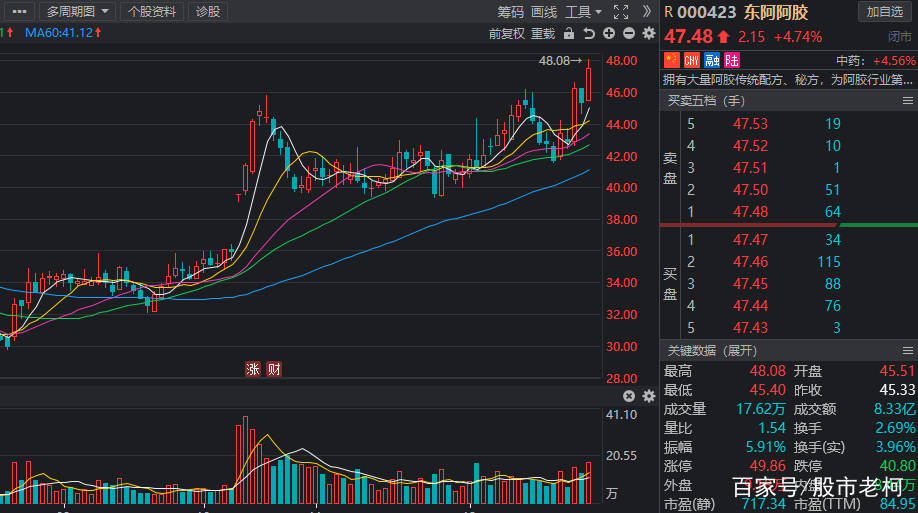Click the 加自选 button

[885, 12]
